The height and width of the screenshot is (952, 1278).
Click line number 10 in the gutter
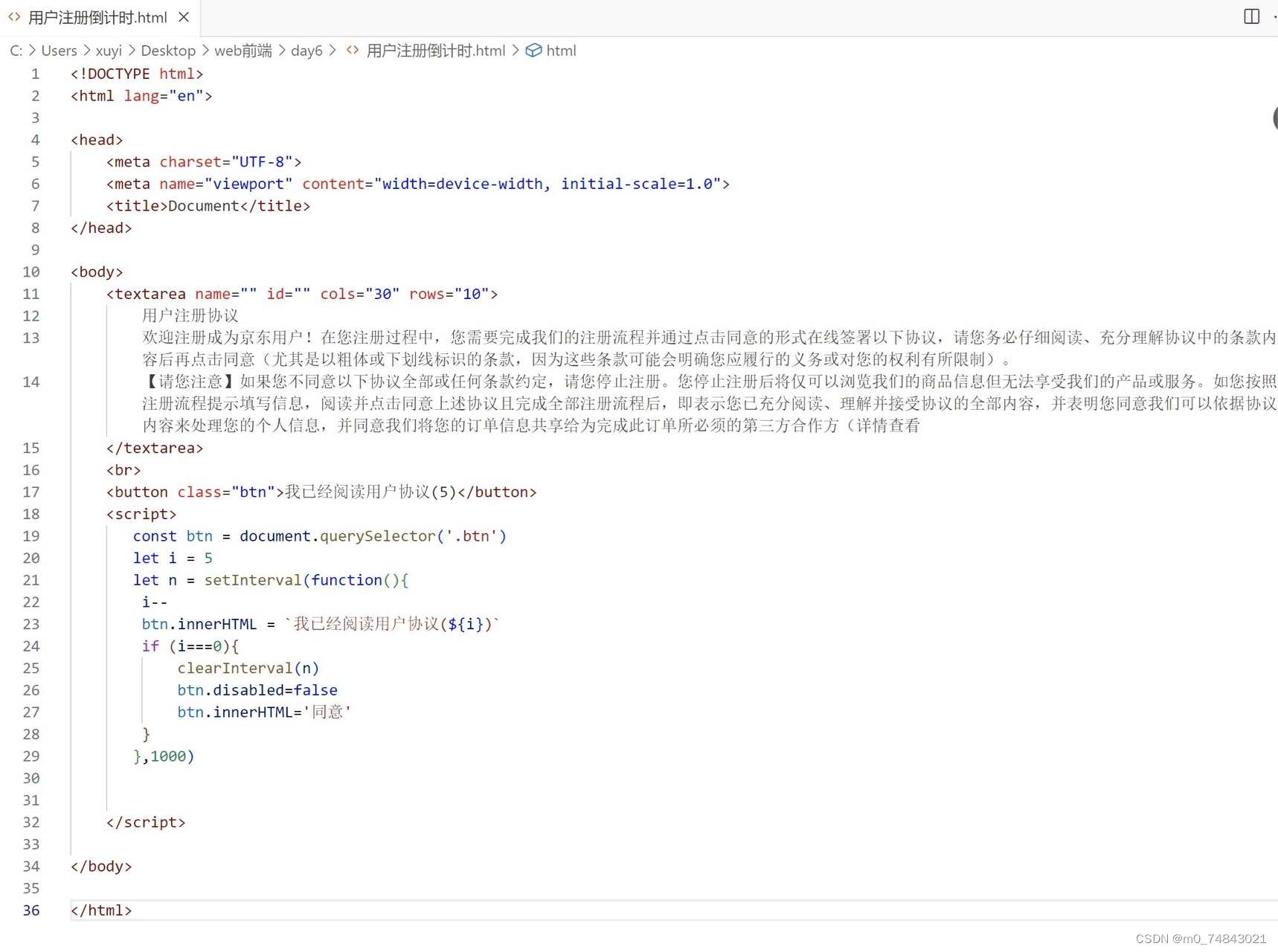click(x=31, y=272)
